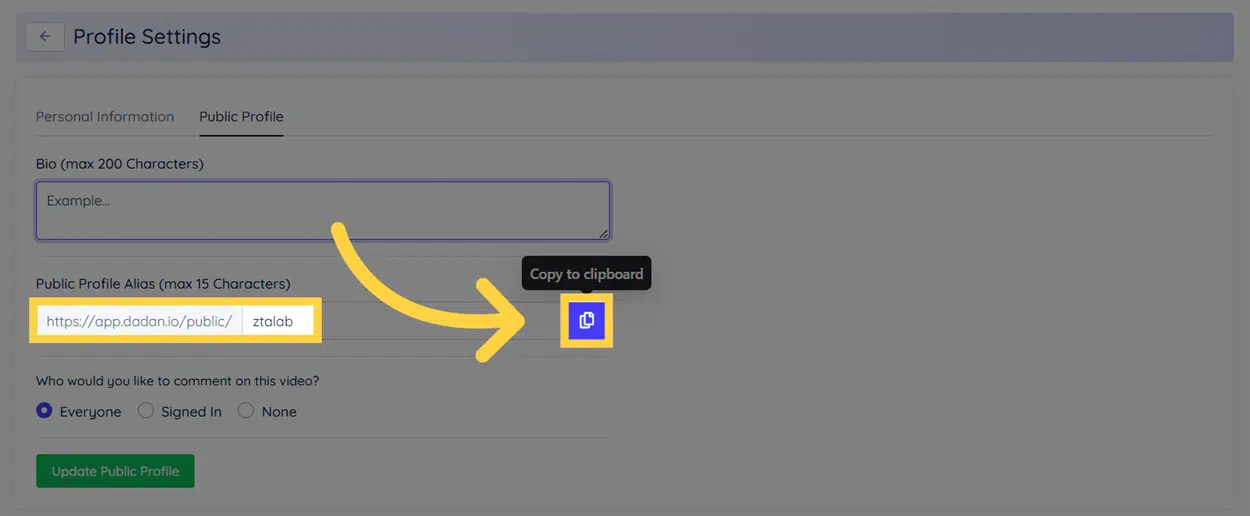Click the Profile Settings heading

147,37
